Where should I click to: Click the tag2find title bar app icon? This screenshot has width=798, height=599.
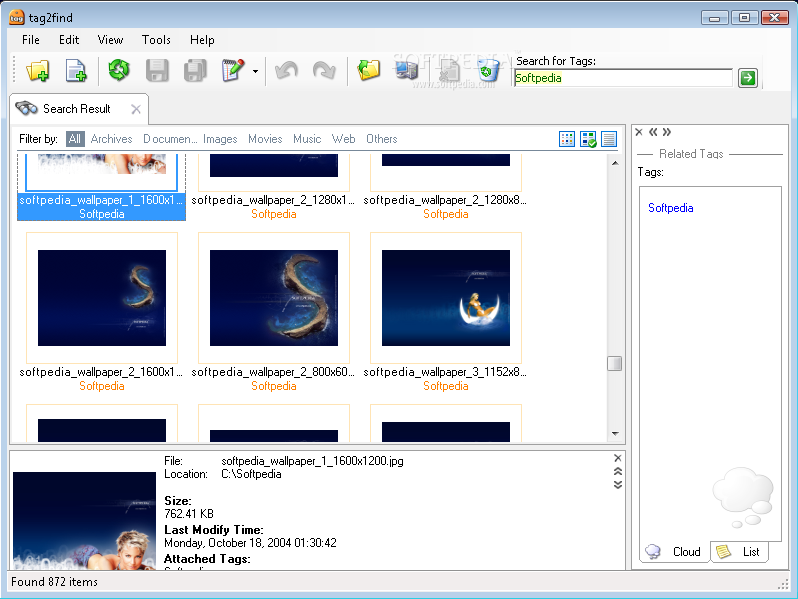point(17,17)
